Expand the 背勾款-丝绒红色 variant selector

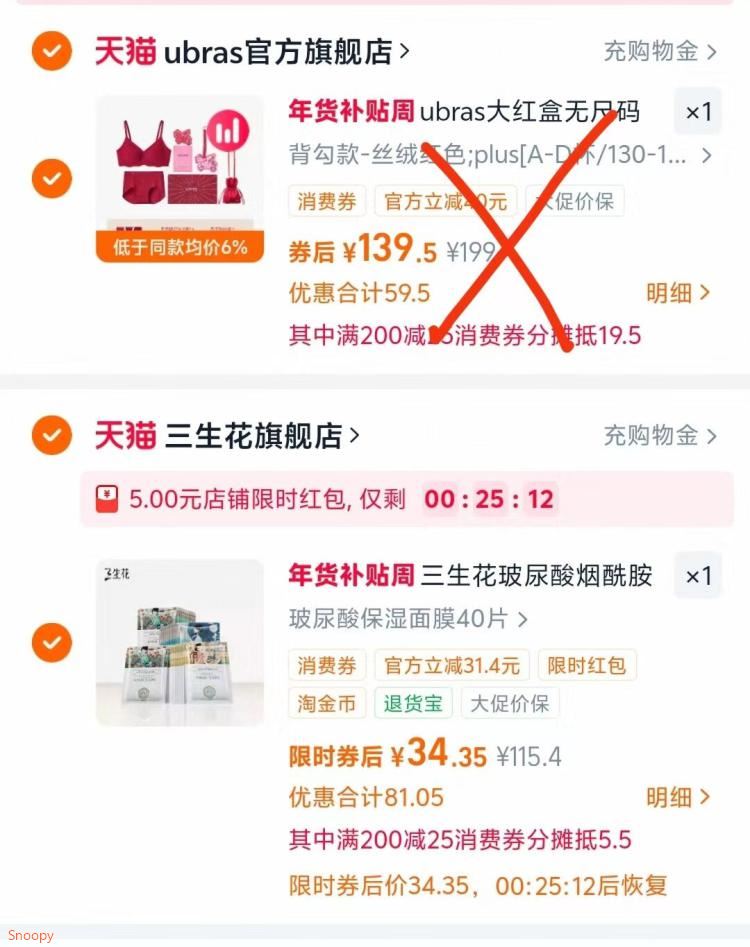(x=500, y=155)
